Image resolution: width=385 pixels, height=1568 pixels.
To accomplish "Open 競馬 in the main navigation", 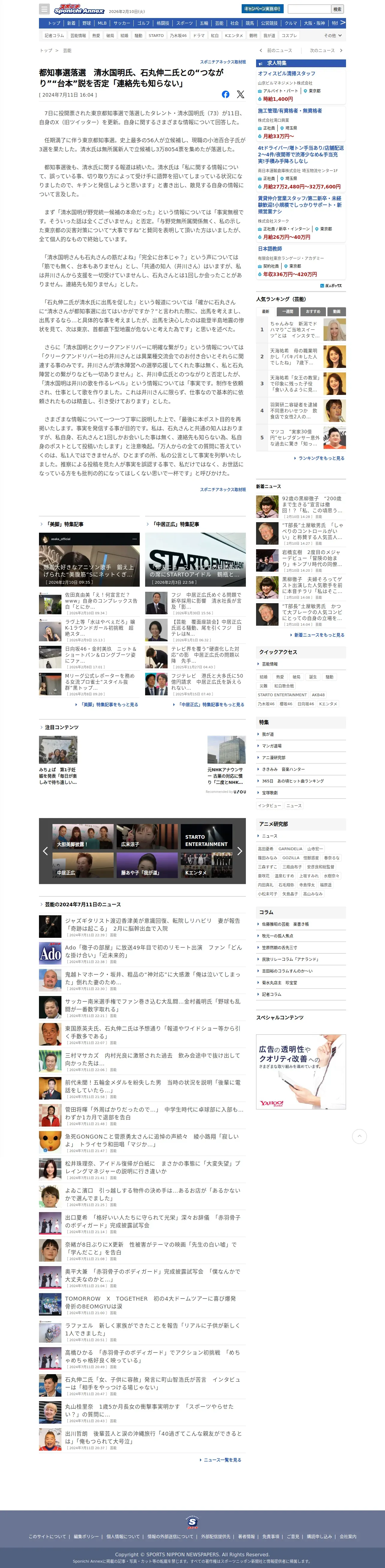I will (x=250, y=23).
